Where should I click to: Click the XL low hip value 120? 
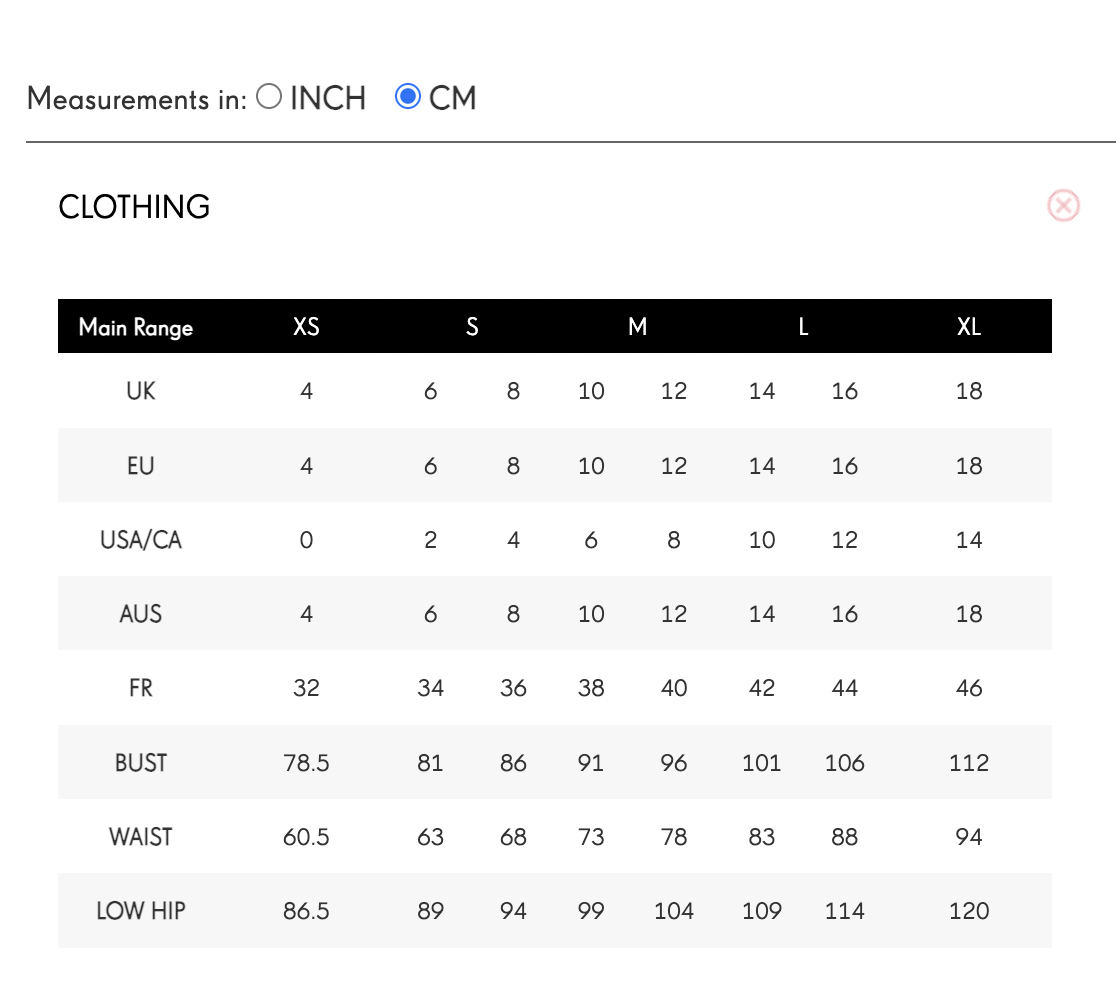coord(969,911)
